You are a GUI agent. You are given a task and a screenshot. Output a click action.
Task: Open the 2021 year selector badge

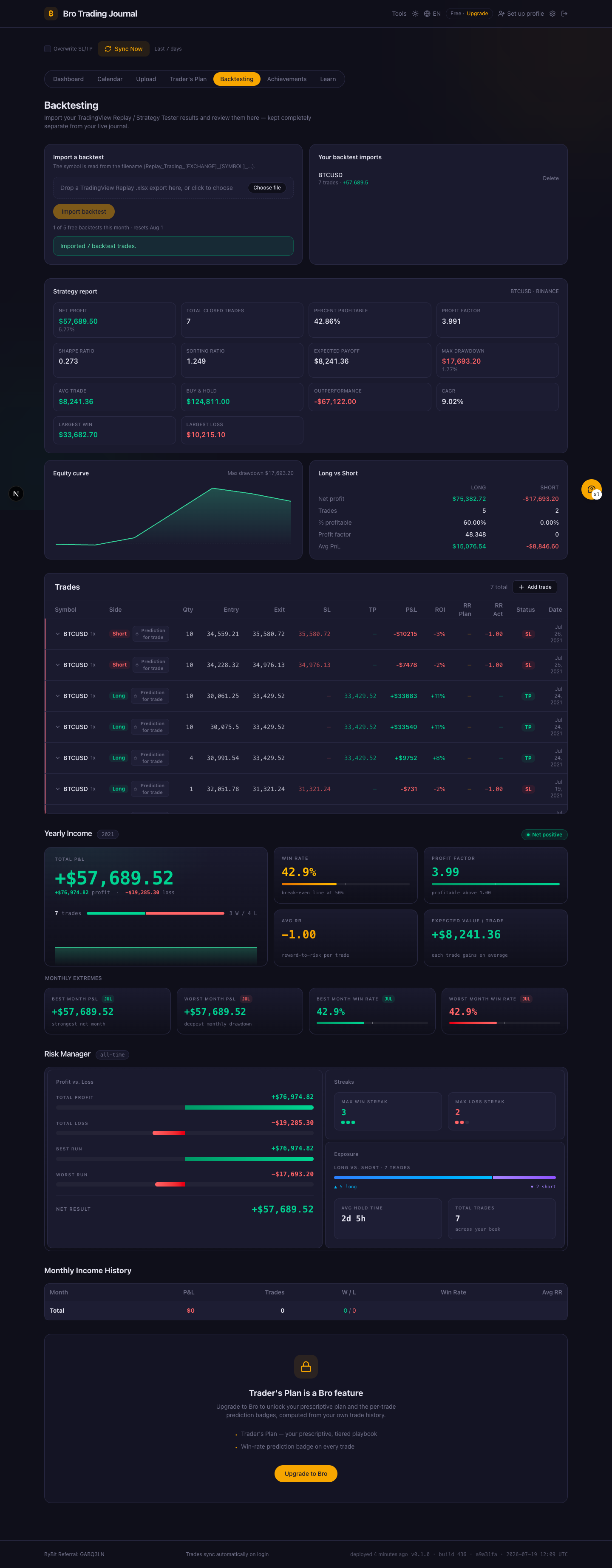click(x=108, y=834)
